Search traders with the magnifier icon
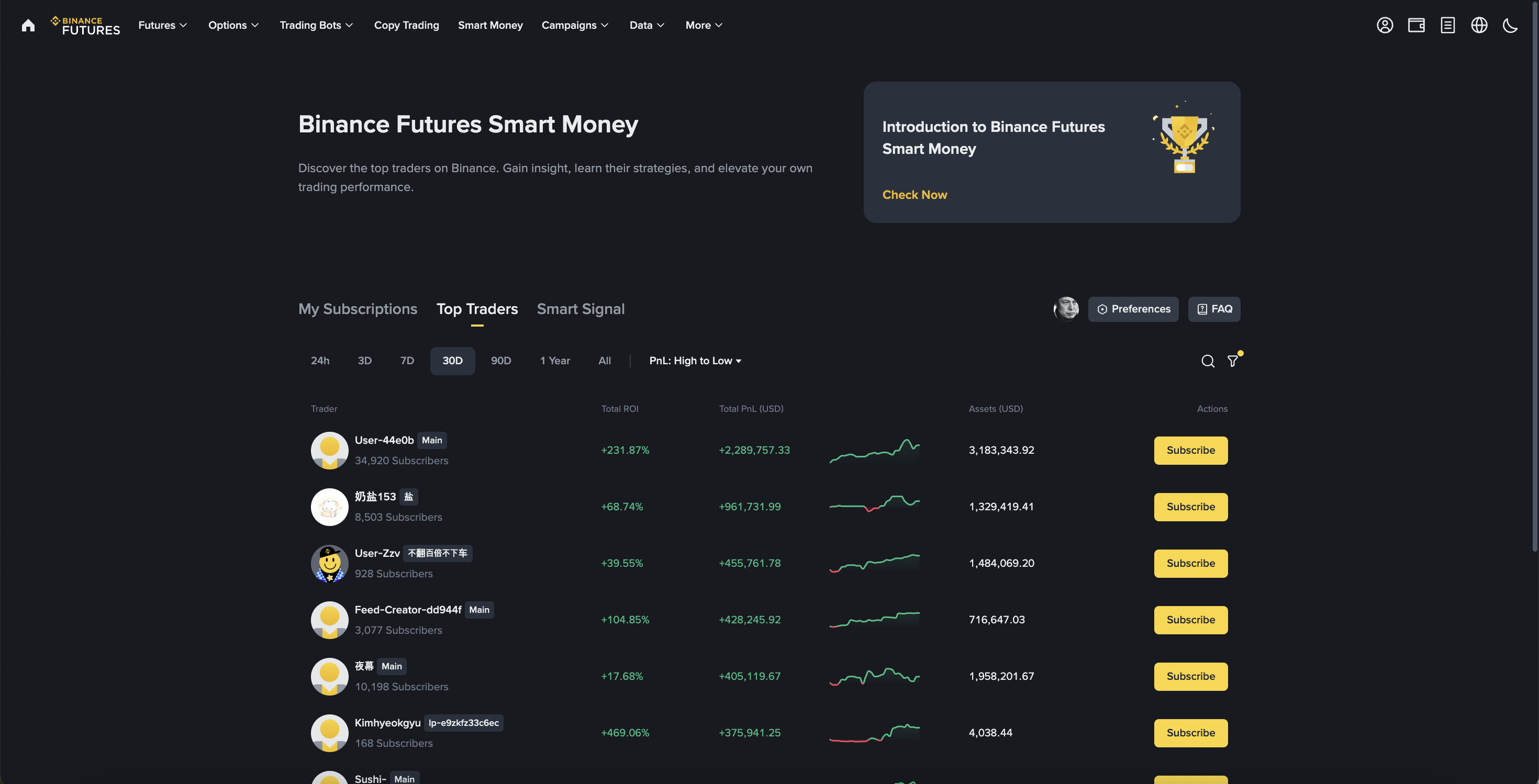The height and width of the screenshot is (784, 1539). pos(1208,361)
